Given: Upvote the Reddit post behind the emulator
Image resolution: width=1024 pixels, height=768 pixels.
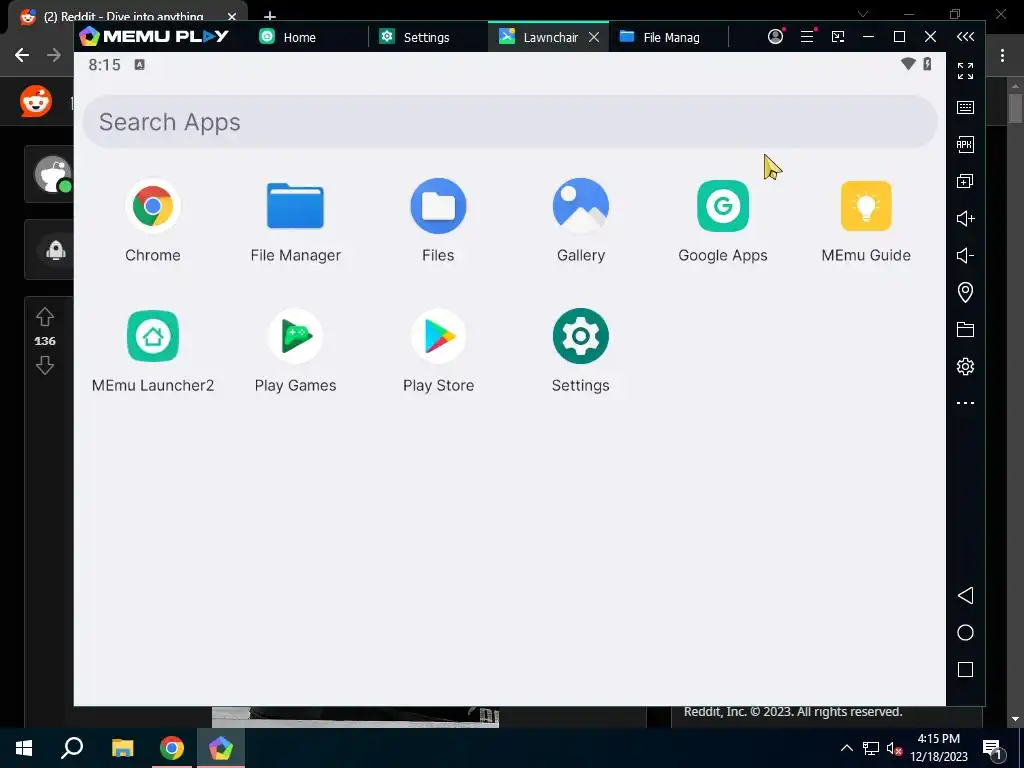Looking at the screenshot, I should 44,317.
